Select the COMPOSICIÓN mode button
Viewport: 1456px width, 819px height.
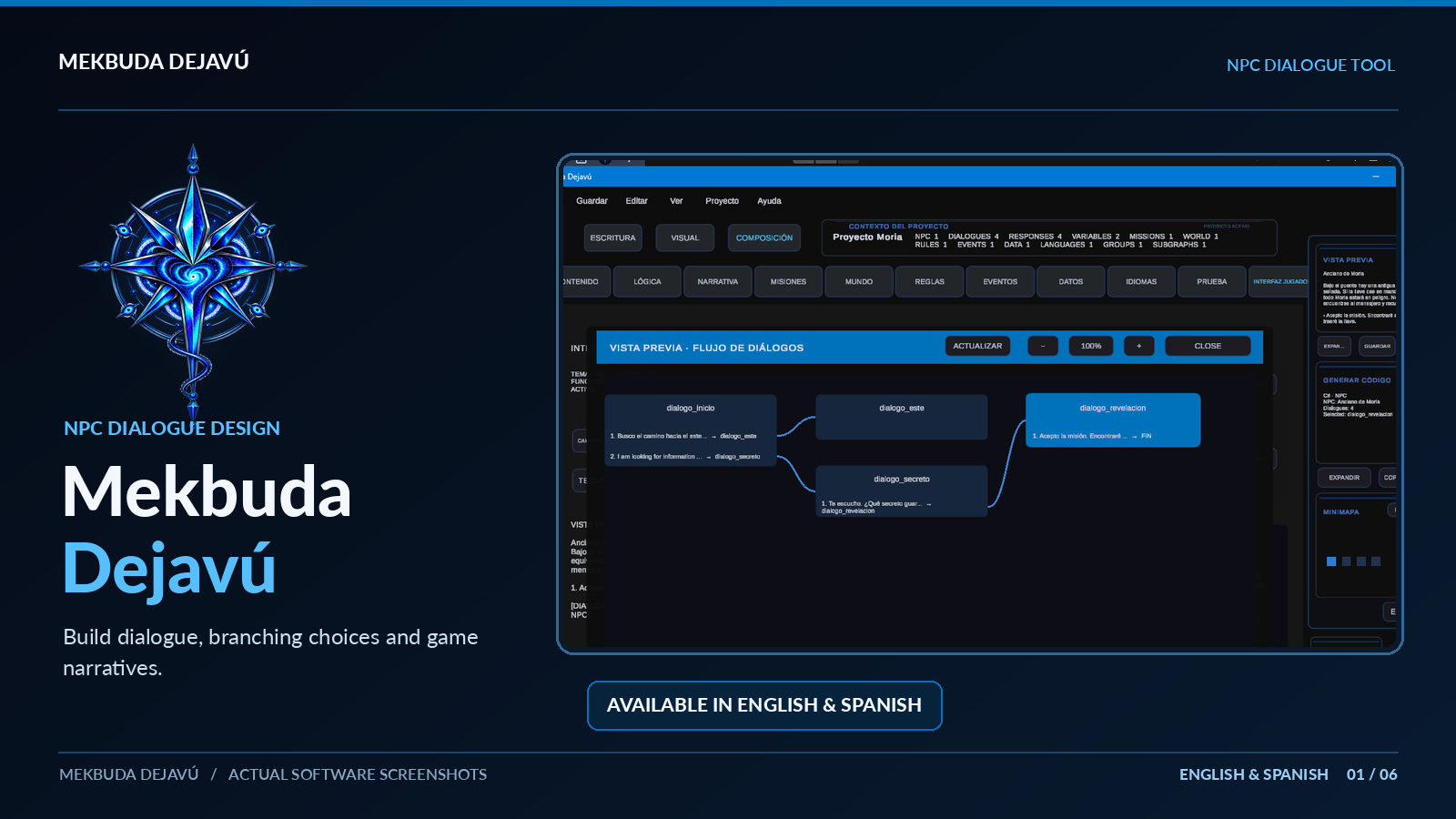pyautogui.click(x=764, y=238)
